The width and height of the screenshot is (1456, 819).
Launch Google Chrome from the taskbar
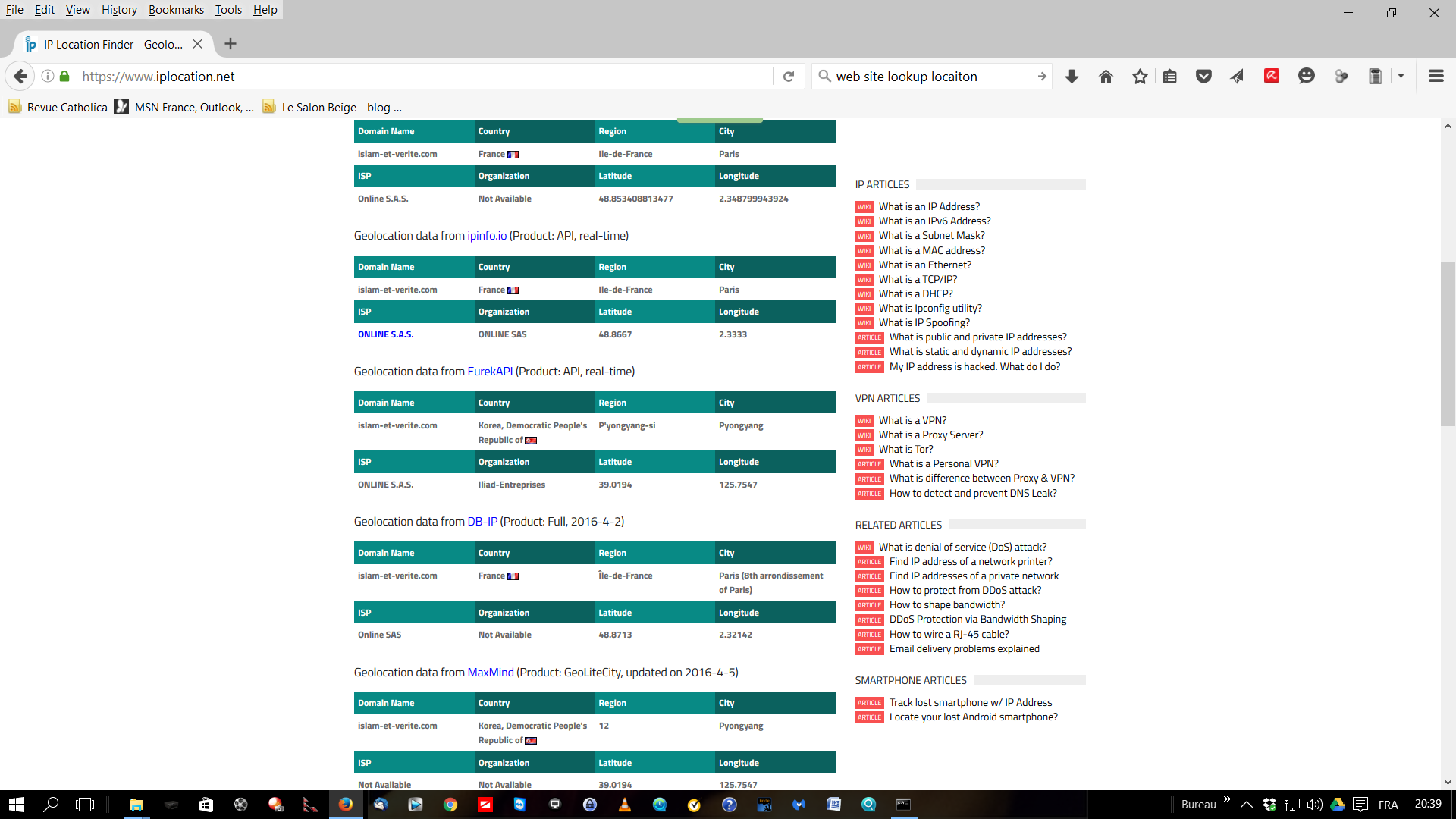point(450,805)
